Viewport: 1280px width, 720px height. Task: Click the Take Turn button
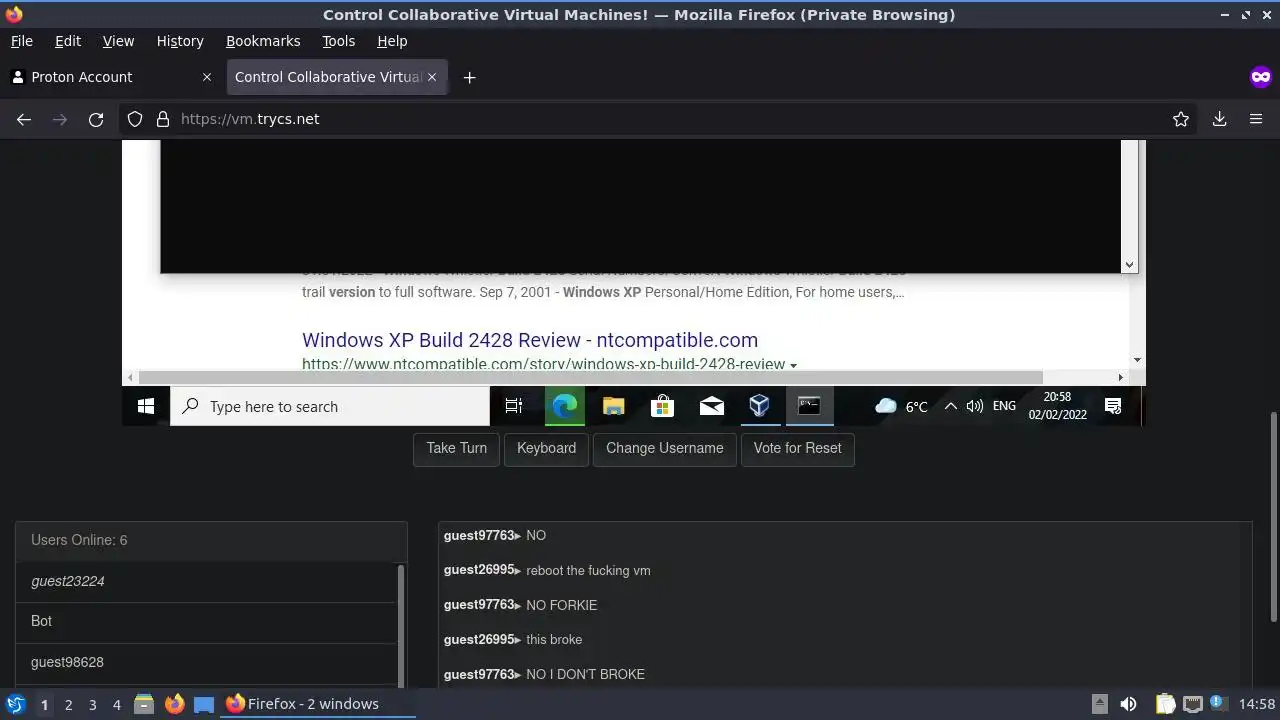pyautogui.click(x=457, y=448)
